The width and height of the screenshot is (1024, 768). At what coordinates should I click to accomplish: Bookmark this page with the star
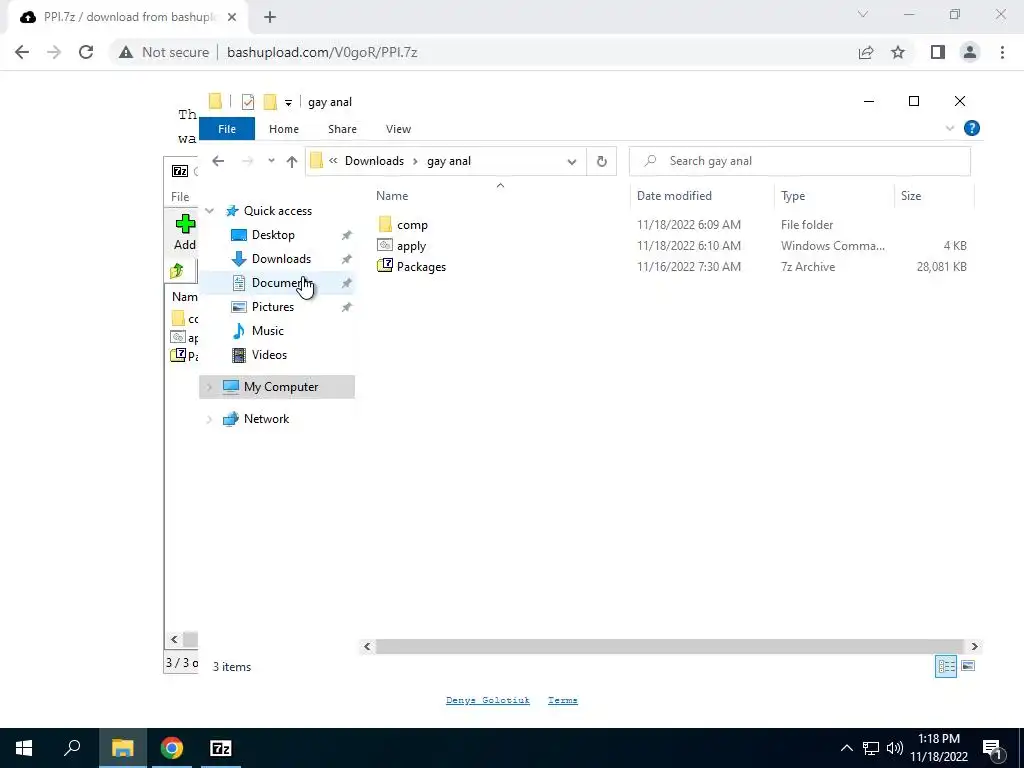click(x=898, y=52)
